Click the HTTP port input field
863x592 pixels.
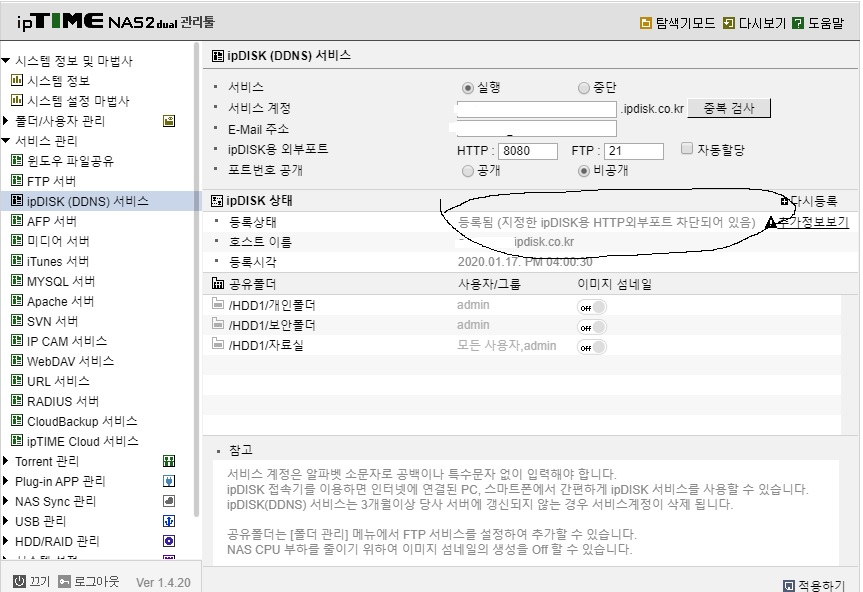point(528,151)
